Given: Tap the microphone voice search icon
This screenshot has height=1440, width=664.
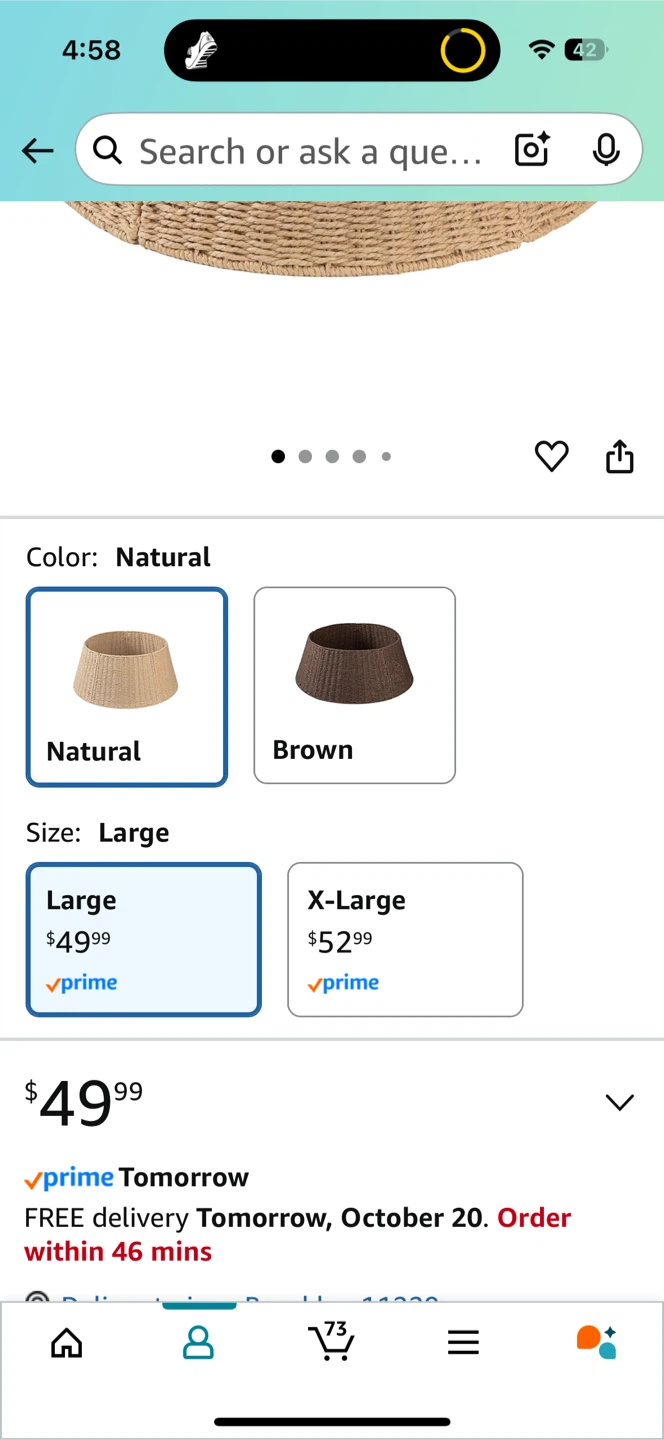Looking at the screenshot, I should click(605, 150).
